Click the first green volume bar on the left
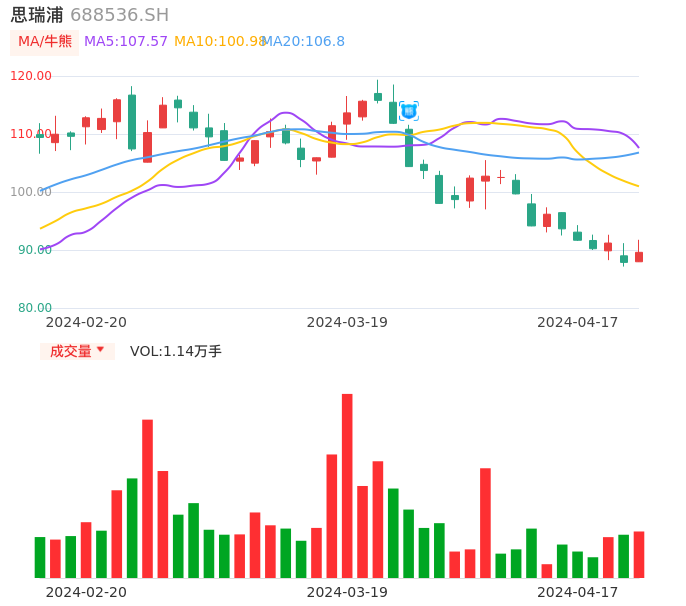This screenshot has width=686, height=606. click(x=40, y=557)
